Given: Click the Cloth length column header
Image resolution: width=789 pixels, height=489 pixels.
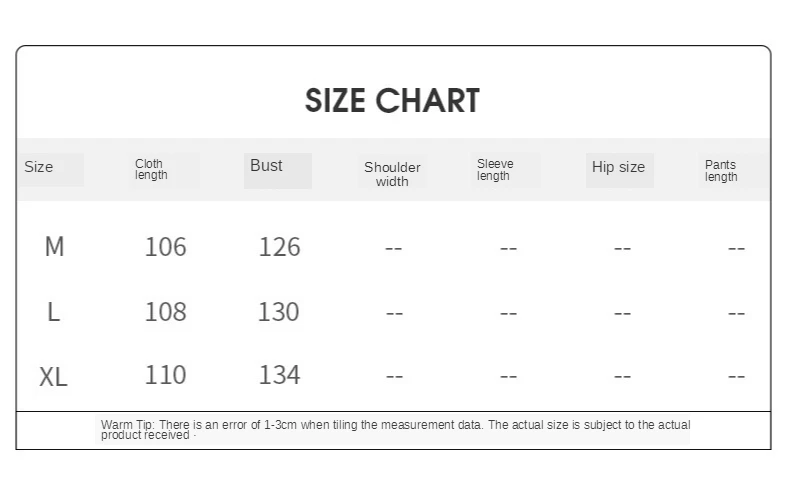Looking at the screenshot, I should [151, 170].
